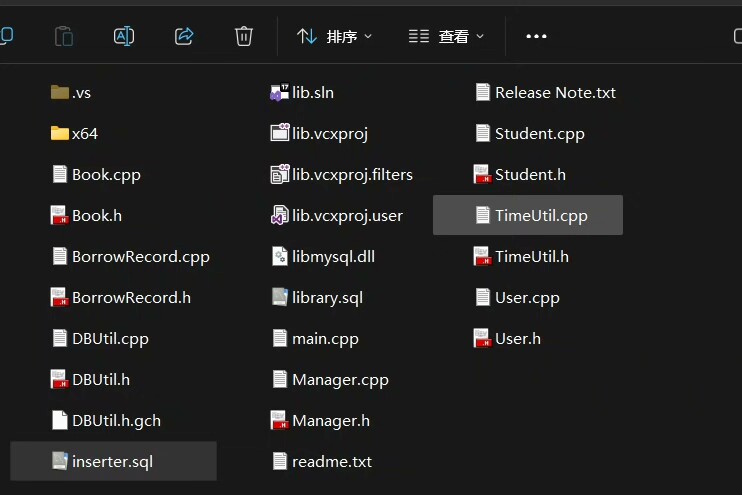
Task: Select the Student.cpp file icon
Action: 483,133
